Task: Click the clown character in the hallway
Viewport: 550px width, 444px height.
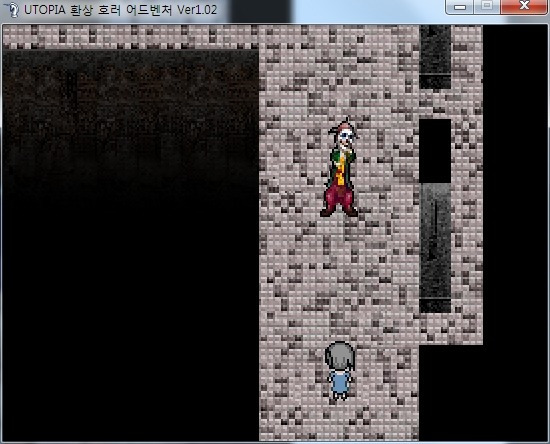Action: click(340, 168)
